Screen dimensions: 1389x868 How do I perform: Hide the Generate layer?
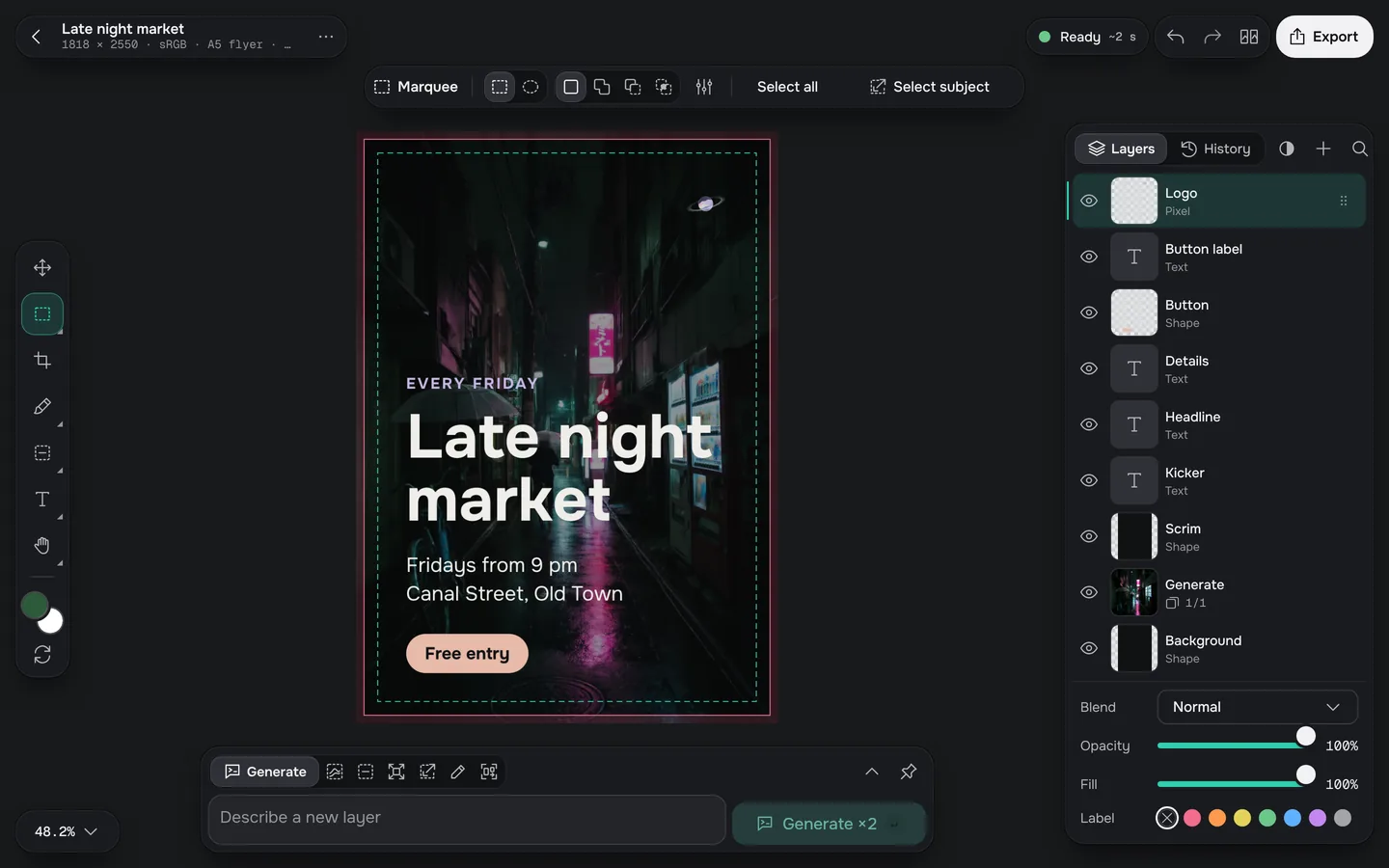coord(1089,592)
